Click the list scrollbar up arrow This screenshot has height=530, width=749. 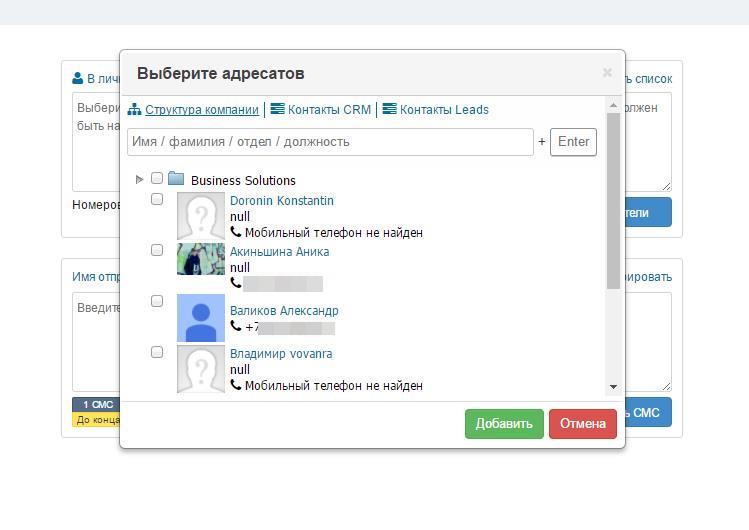613,106
